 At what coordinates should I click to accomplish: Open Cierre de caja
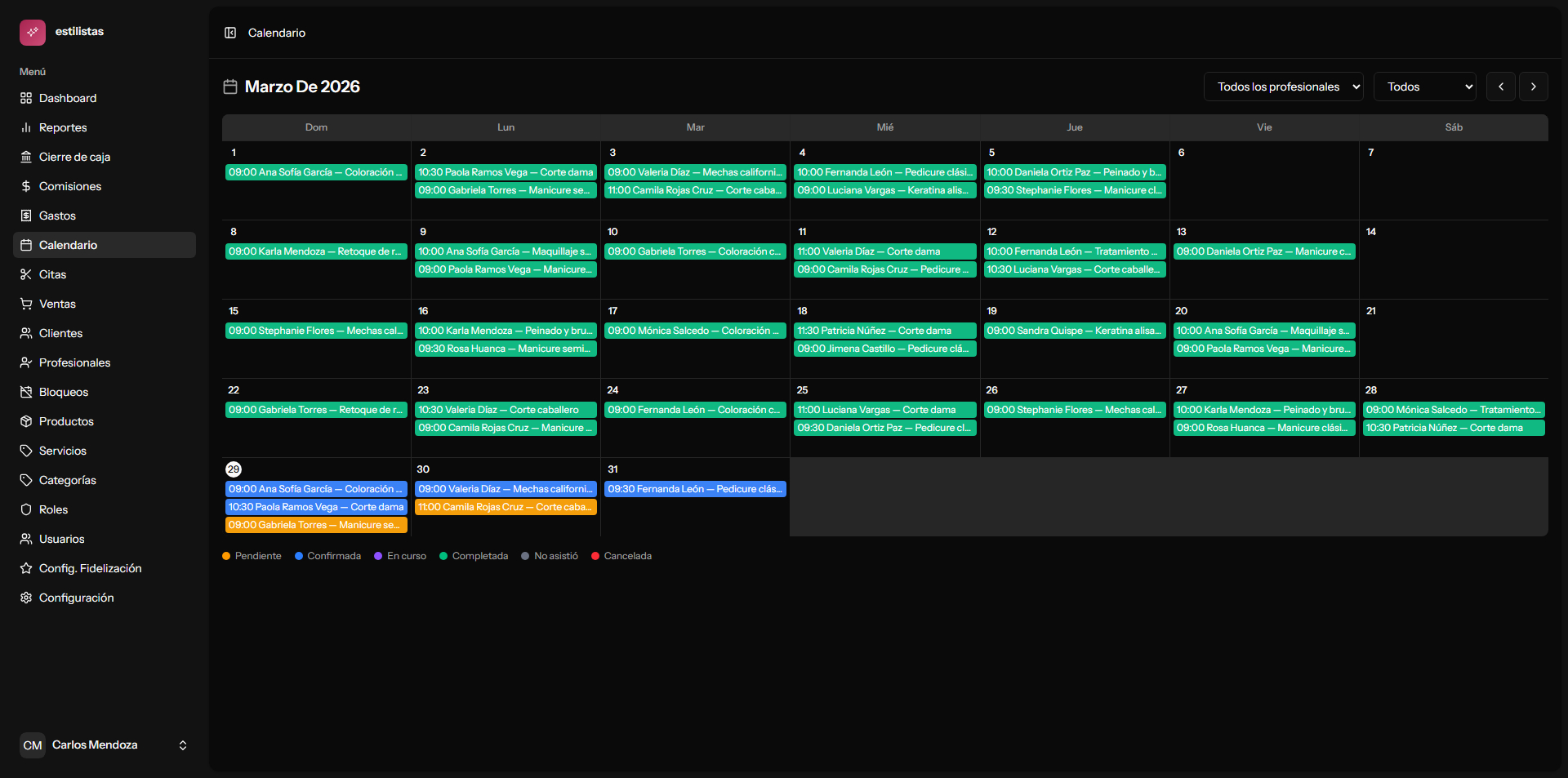click(74, 157)
